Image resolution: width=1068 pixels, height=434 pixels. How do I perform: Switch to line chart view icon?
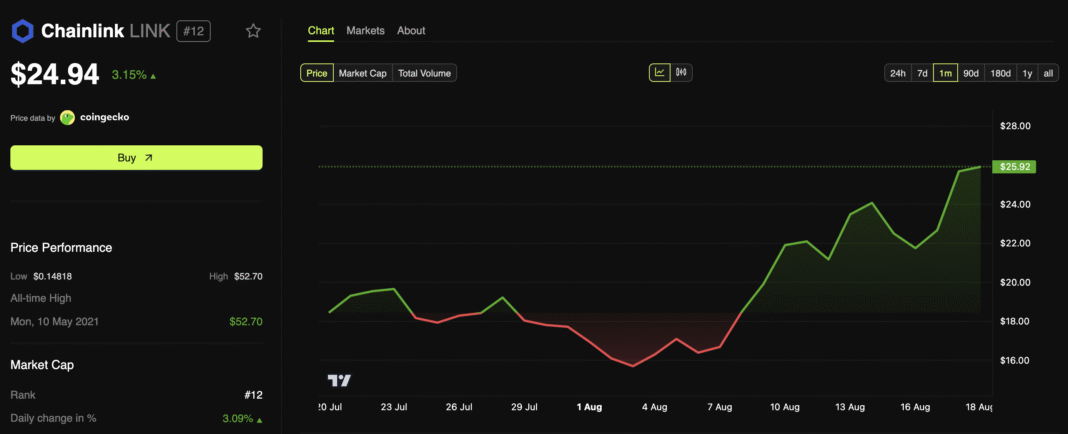(x=660, y=72)
